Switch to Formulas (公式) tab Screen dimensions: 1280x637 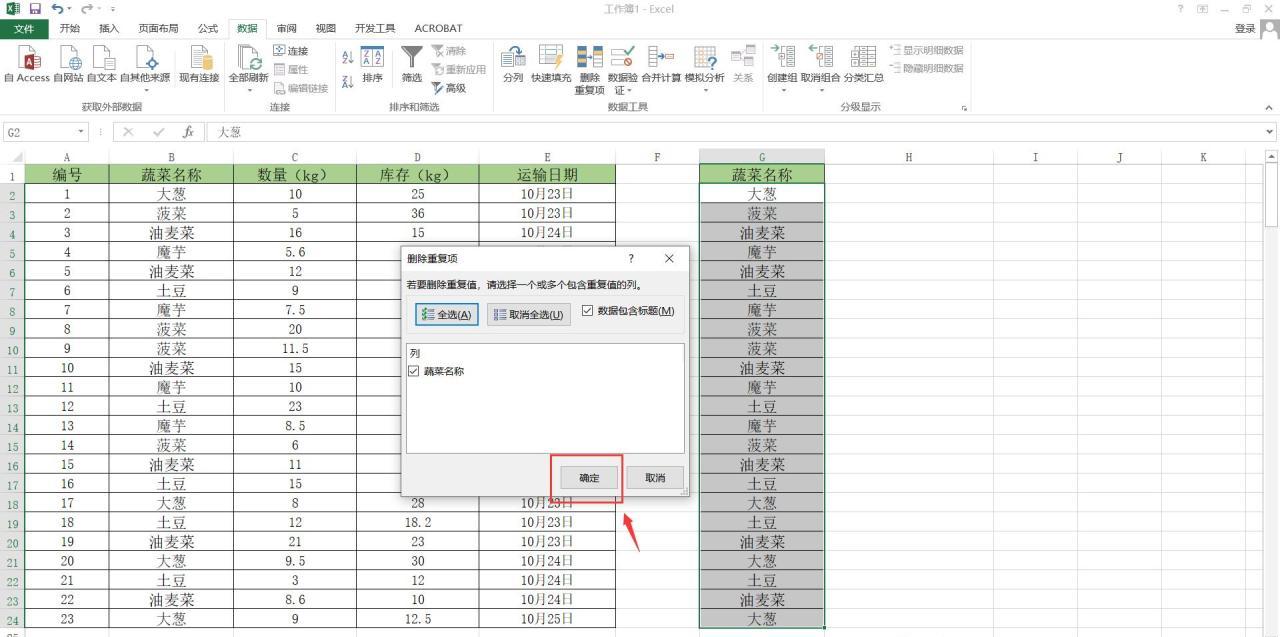[x=208, y=28]
